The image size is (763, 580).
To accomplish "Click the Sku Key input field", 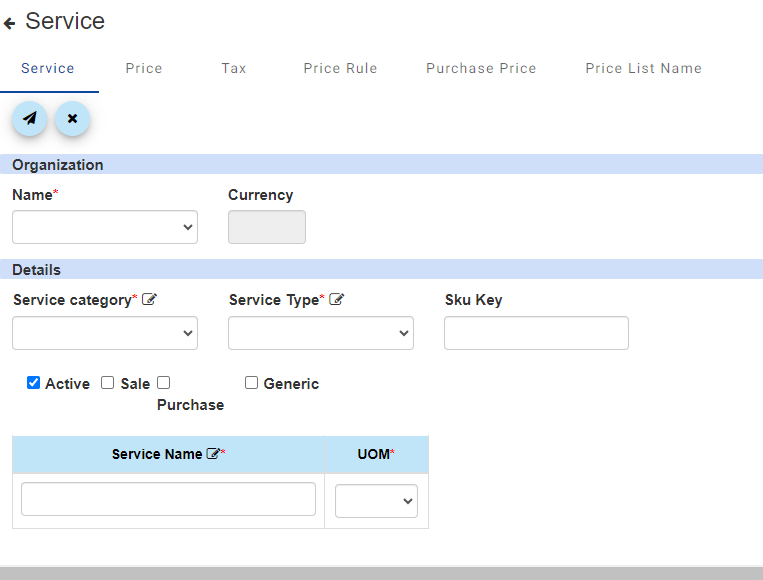I will (536, 333).
